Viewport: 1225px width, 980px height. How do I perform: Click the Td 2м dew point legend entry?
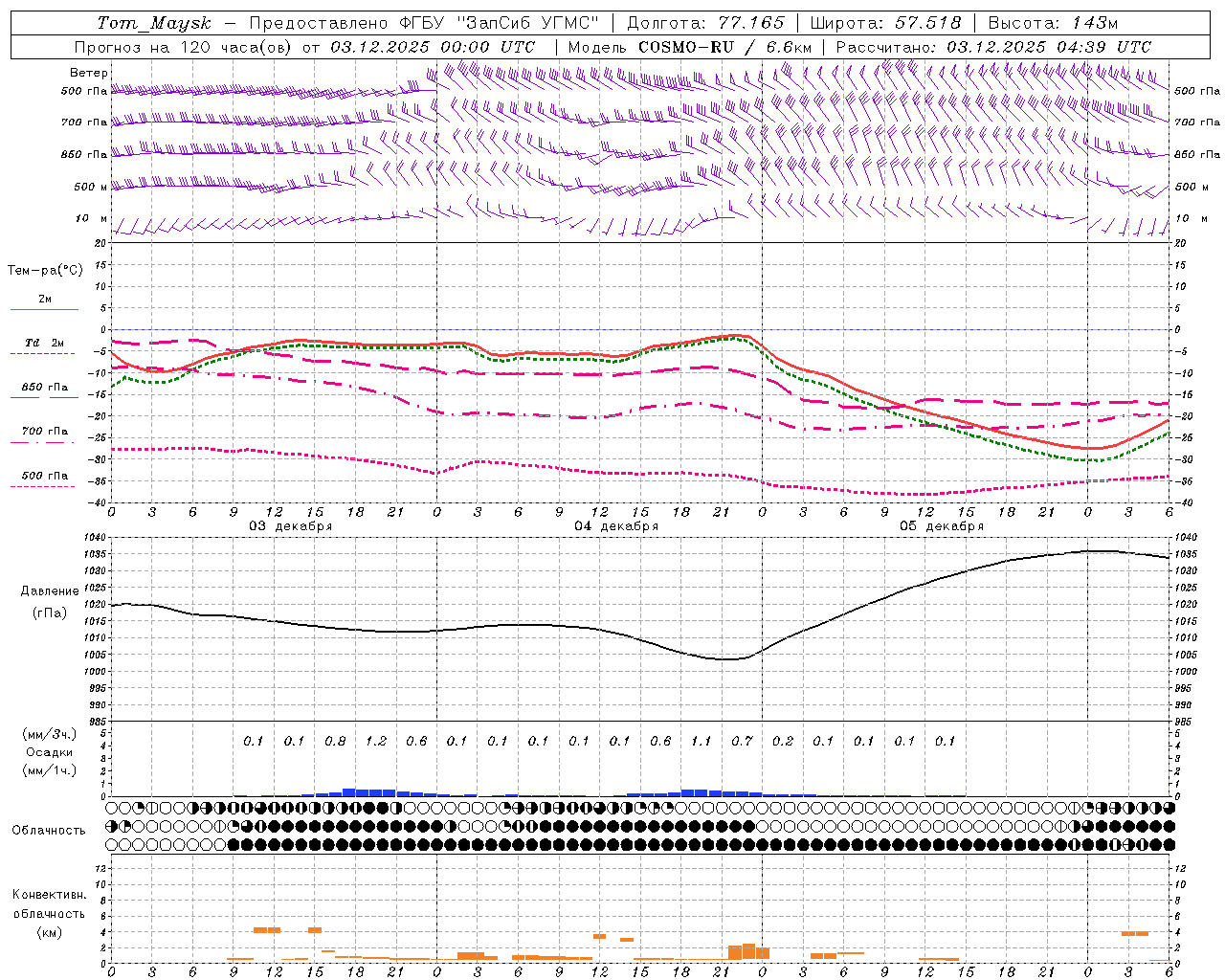pyautogui.click(x=45, y=343)
